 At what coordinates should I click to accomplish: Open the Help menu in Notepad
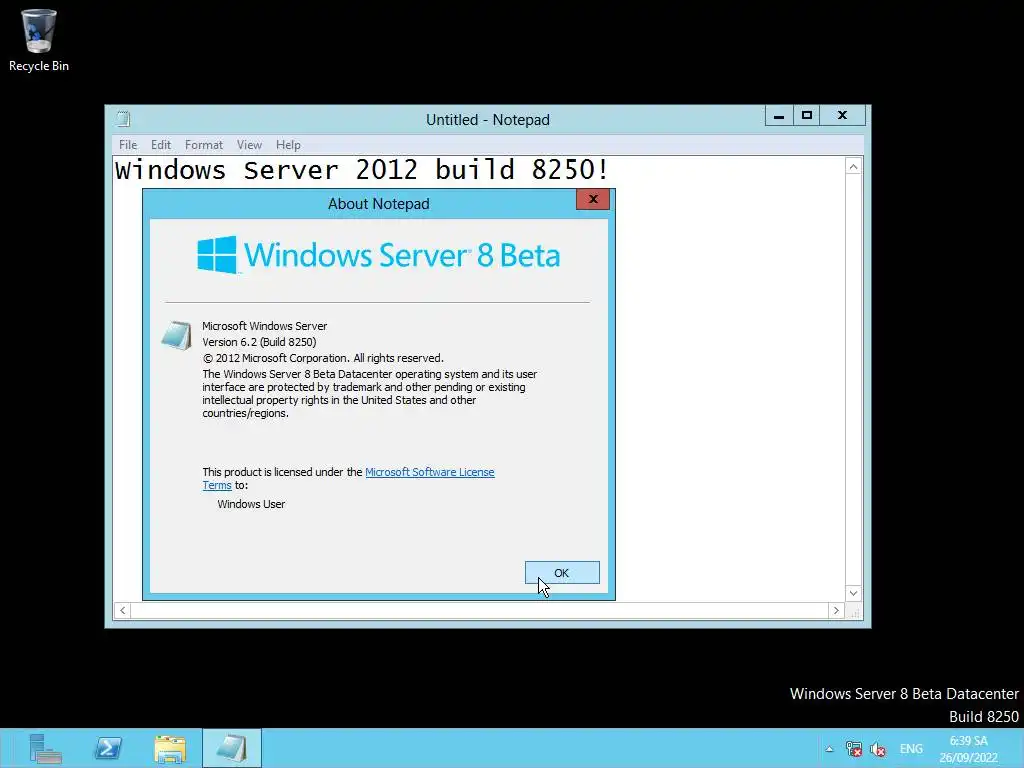(x=288, y=145)
